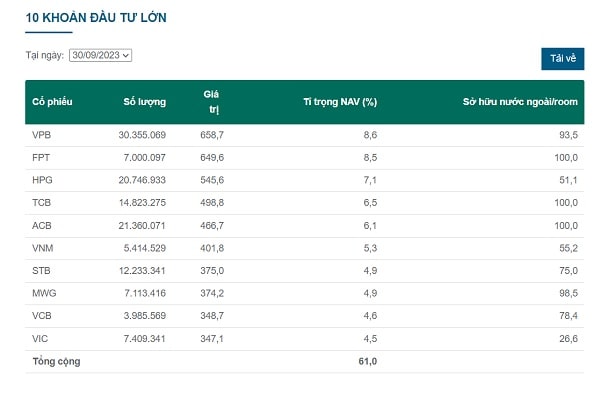Click VPB NAV weight 8,6

(370, 135)
